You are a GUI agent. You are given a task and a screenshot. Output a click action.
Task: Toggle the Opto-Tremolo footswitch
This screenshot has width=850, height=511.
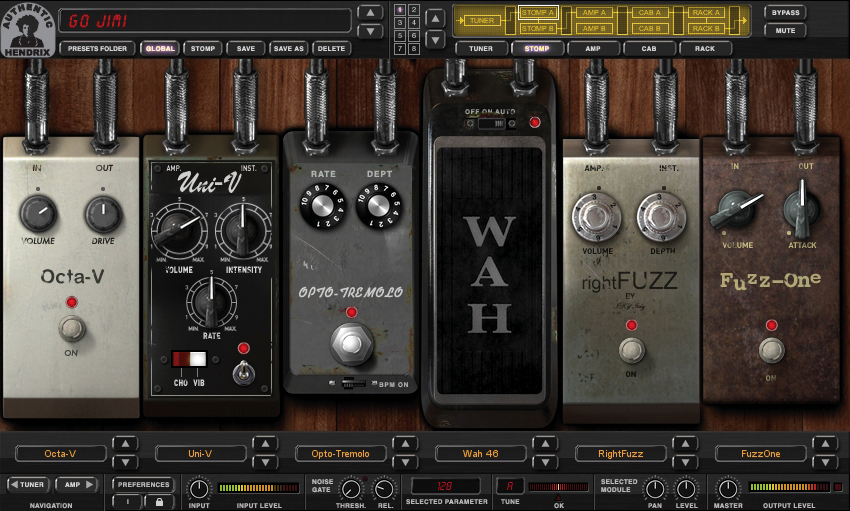pos(351,344)
